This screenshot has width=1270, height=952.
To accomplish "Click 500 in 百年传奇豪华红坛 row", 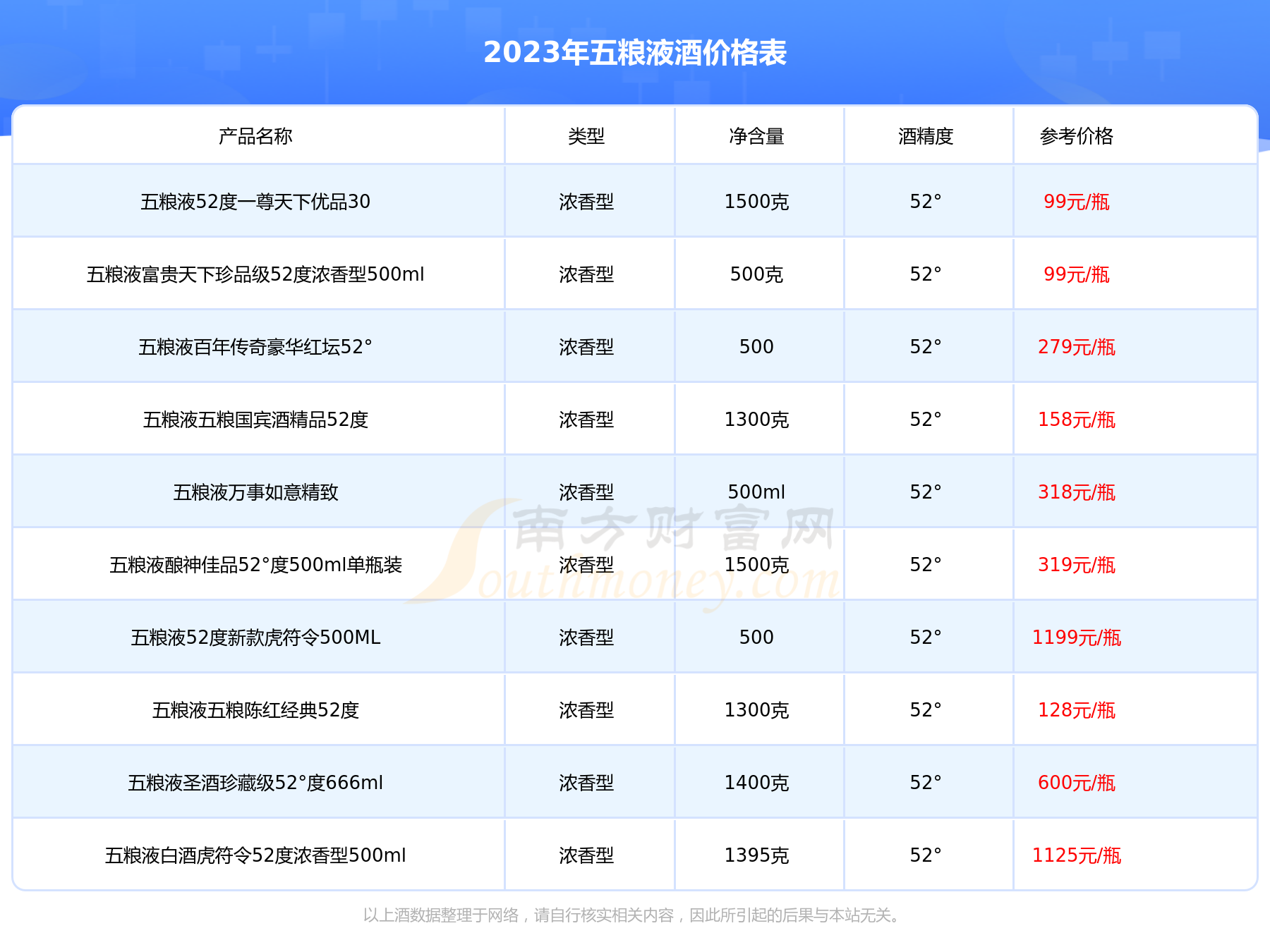I will point(756,347).
